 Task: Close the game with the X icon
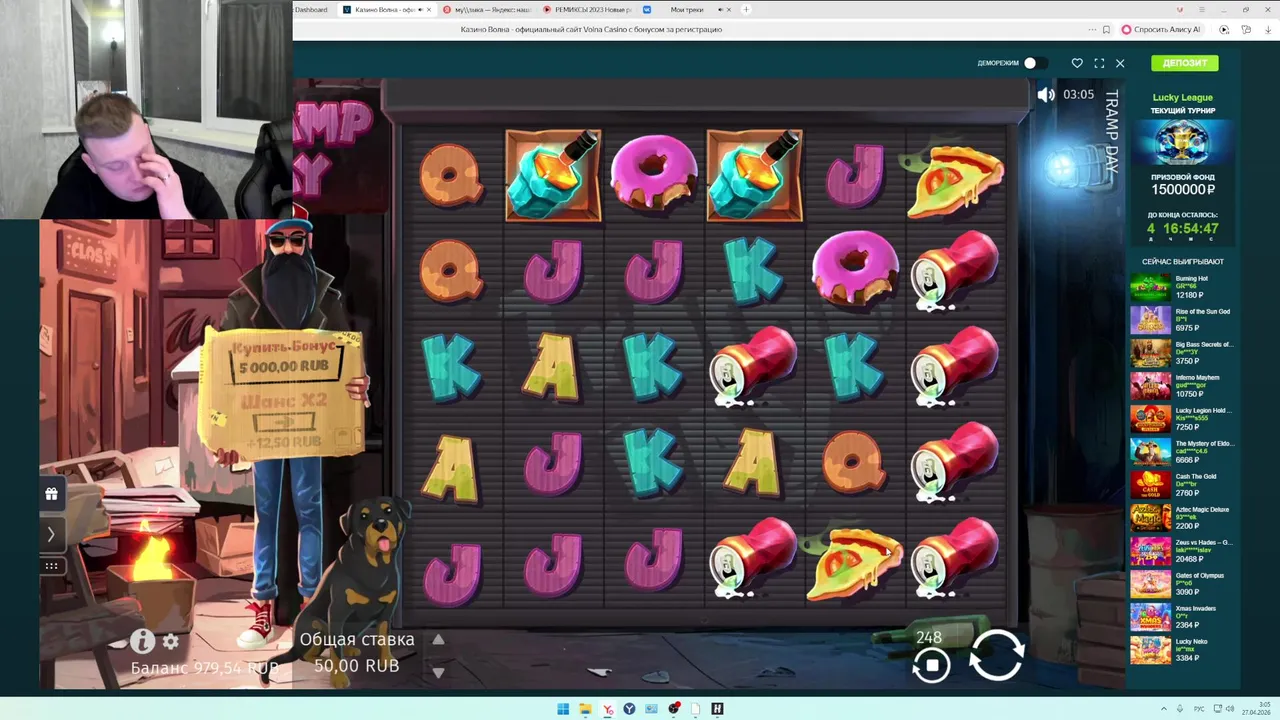pyautogui.click(x=1120, y=63)
